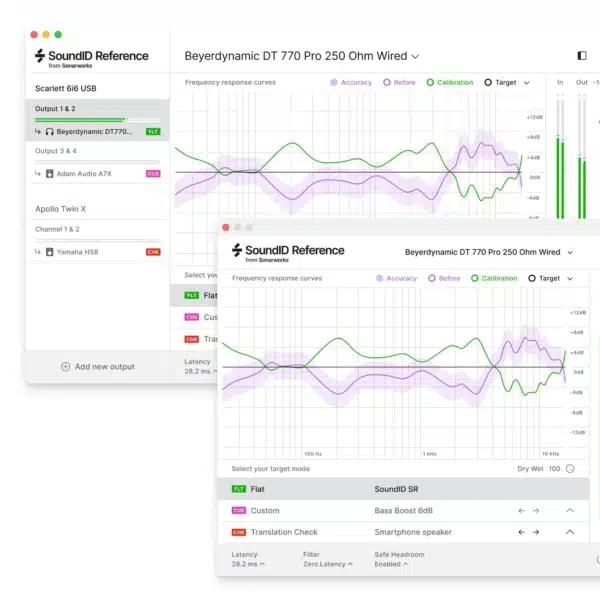The height and width of the screenshot is (600, 600).
Task: Click headphone icon next to Beyerdynamic DT770
Action: pos(49,132)
